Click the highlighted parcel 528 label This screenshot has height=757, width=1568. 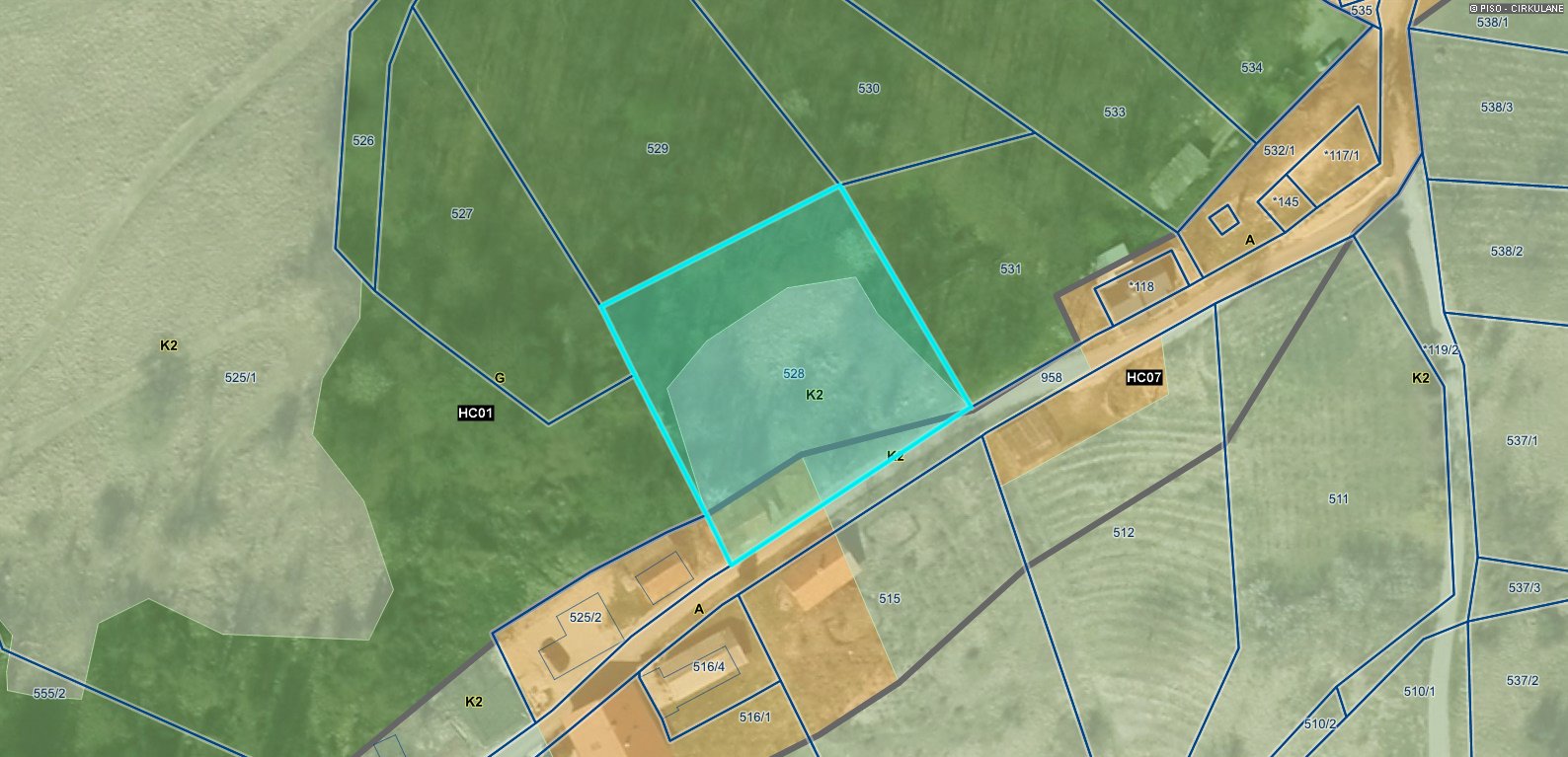[x=793, y=374]
